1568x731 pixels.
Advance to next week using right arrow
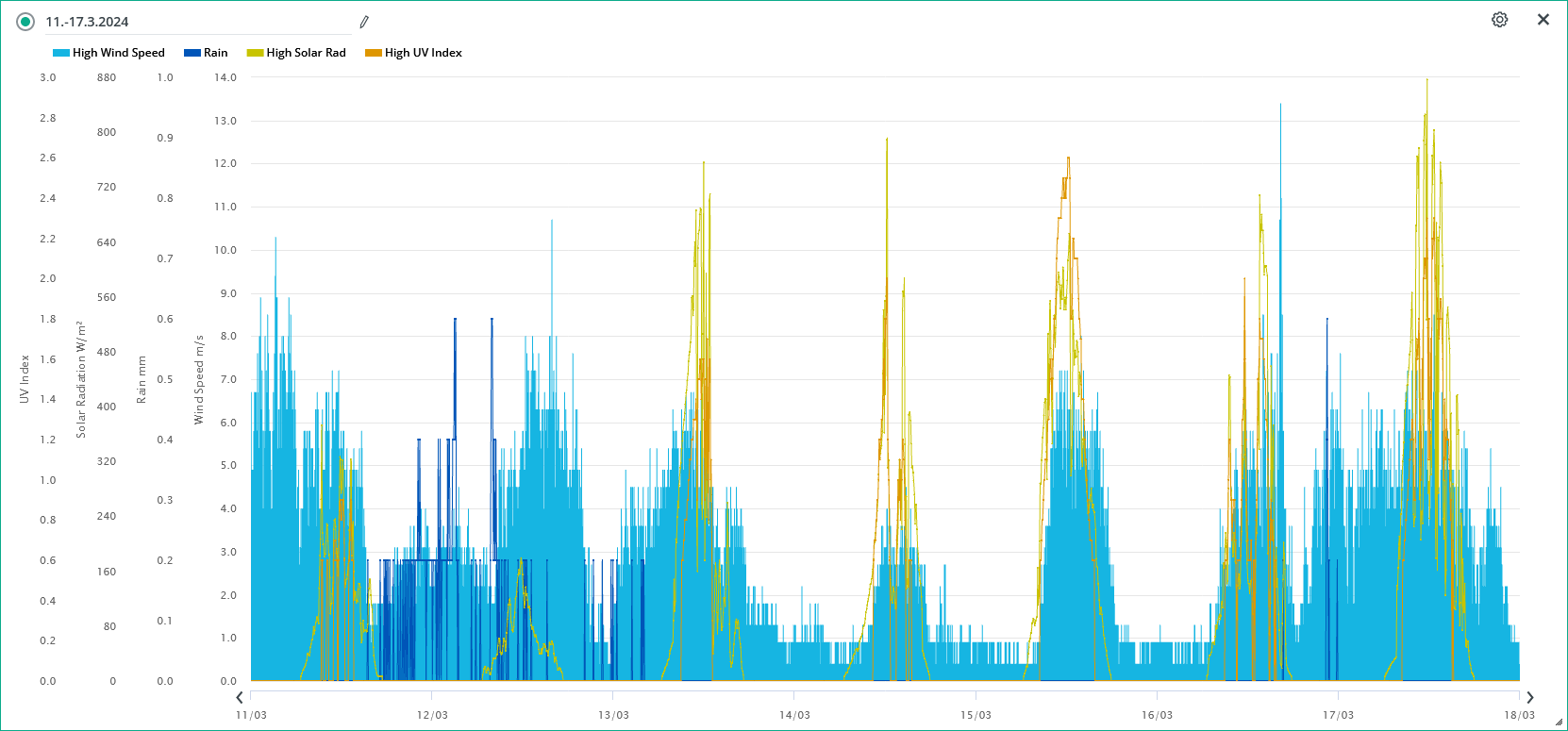click(1530, 697)
